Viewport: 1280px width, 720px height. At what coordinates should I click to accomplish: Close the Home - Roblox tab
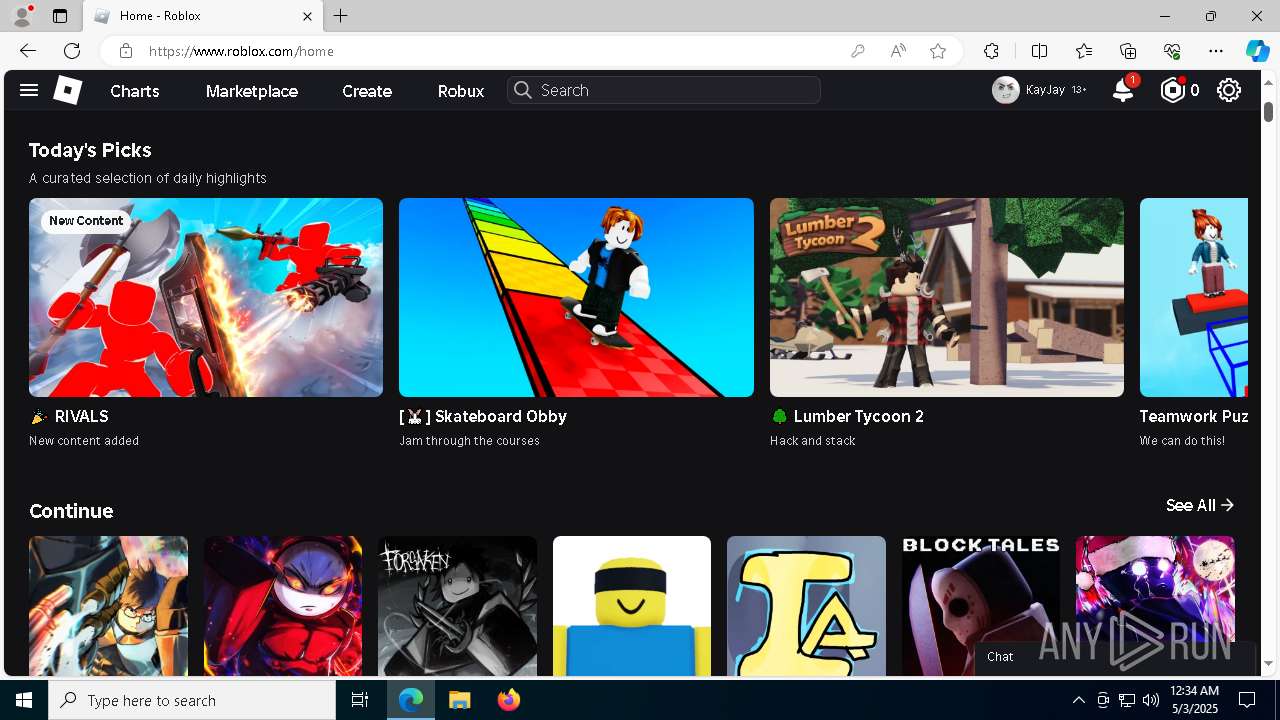click(x=308, y=16)
